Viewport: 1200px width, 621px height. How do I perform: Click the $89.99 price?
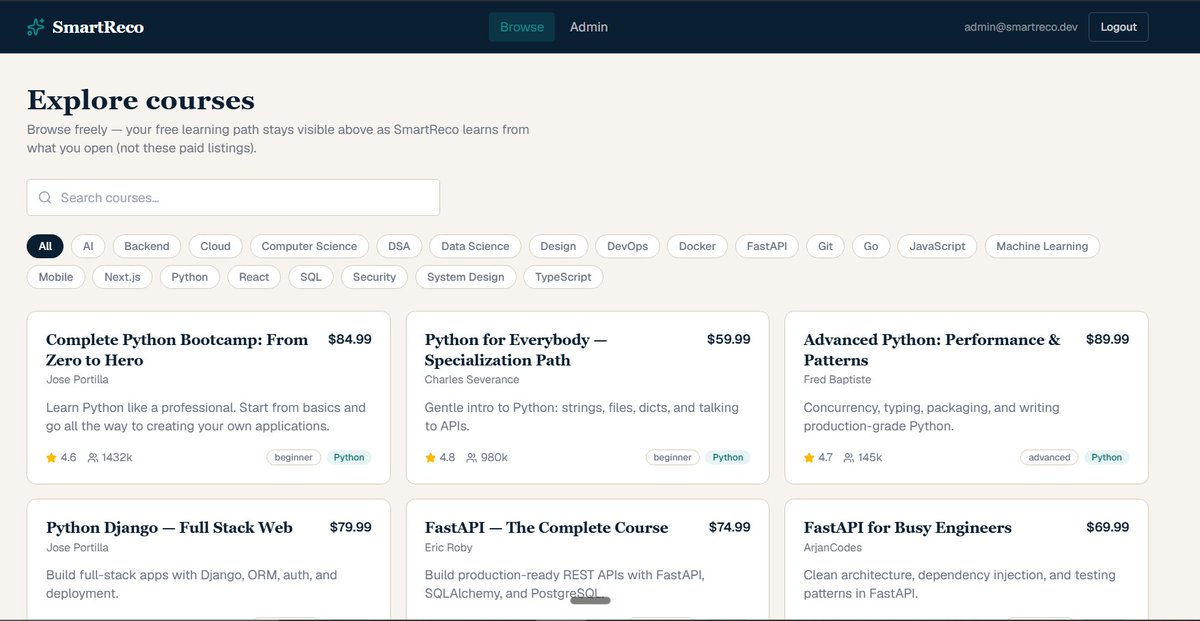(1108, 340)
